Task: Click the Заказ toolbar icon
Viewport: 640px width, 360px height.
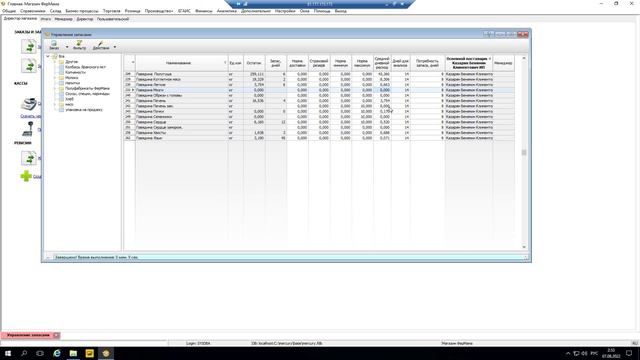Action: (54, 45)
